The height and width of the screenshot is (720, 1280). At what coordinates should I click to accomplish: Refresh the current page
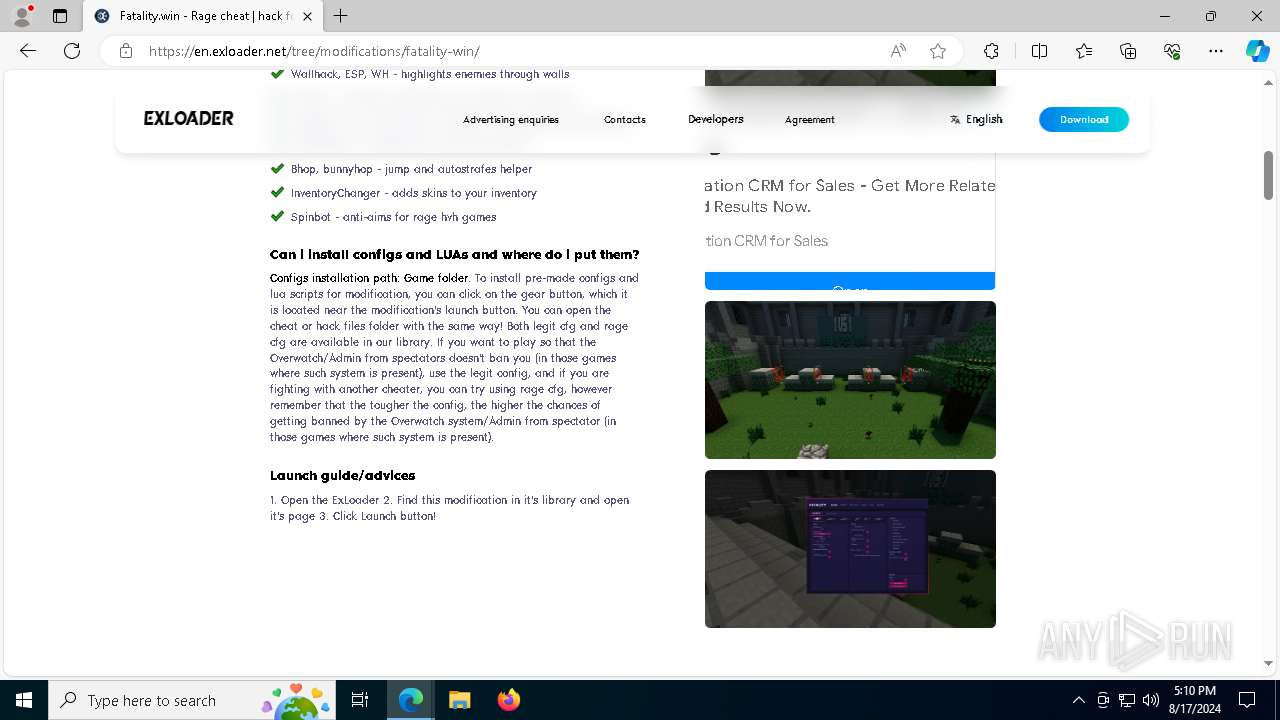72,51
